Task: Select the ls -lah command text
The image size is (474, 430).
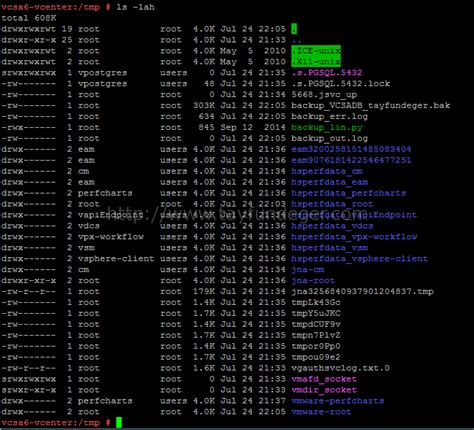Action: coord(135,7)
